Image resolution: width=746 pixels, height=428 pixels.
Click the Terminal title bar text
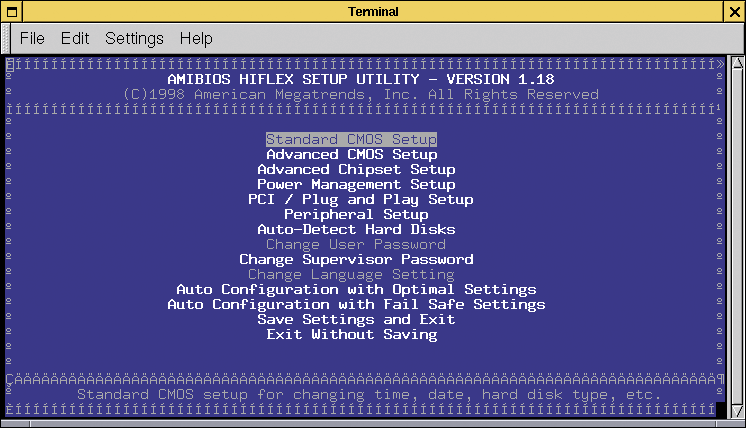click(x=373, y=11)
